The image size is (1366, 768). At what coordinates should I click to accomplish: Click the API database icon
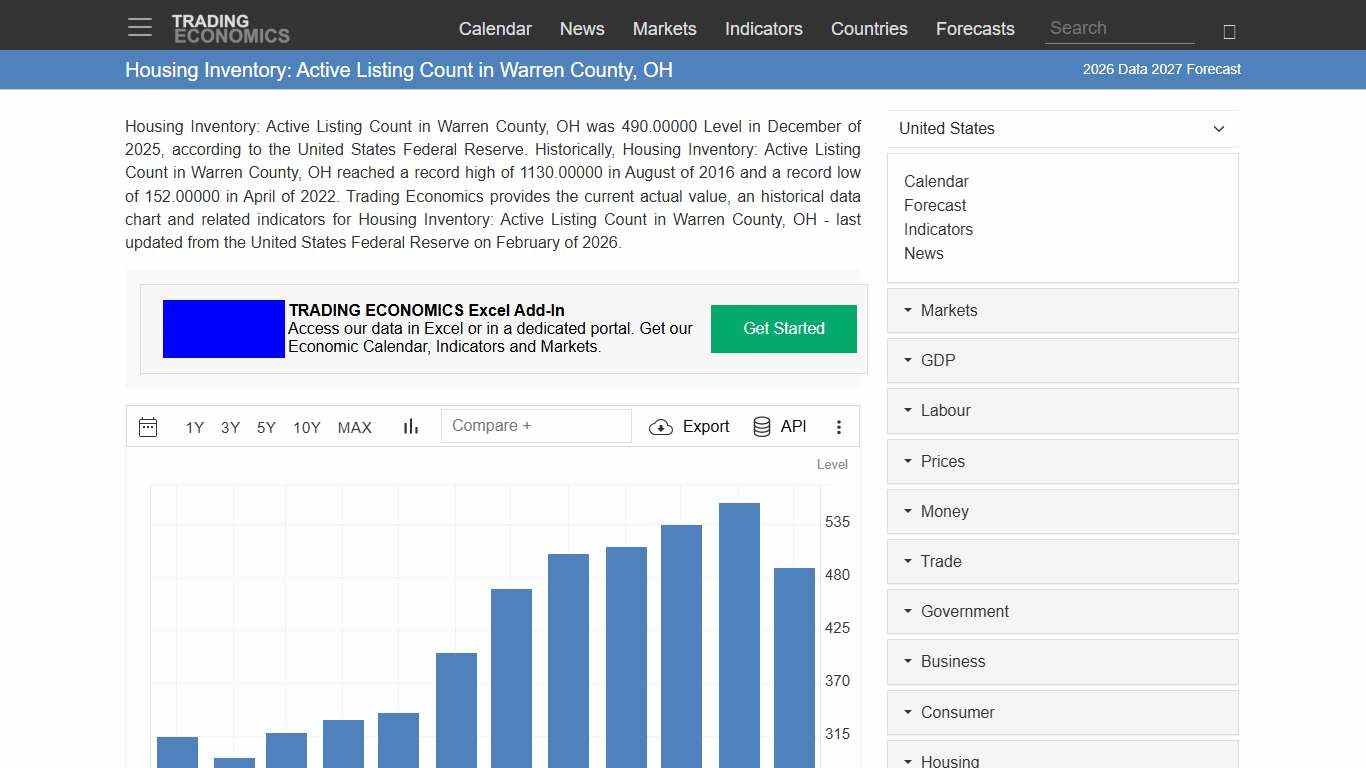point(761,426)
